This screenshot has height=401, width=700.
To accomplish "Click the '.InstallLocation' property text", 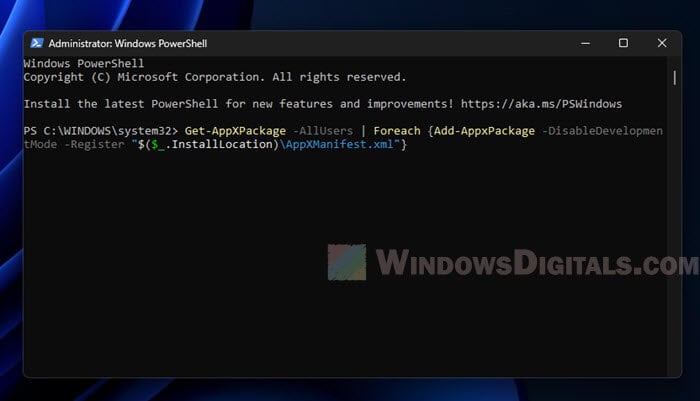I will (x=219, y=144).
